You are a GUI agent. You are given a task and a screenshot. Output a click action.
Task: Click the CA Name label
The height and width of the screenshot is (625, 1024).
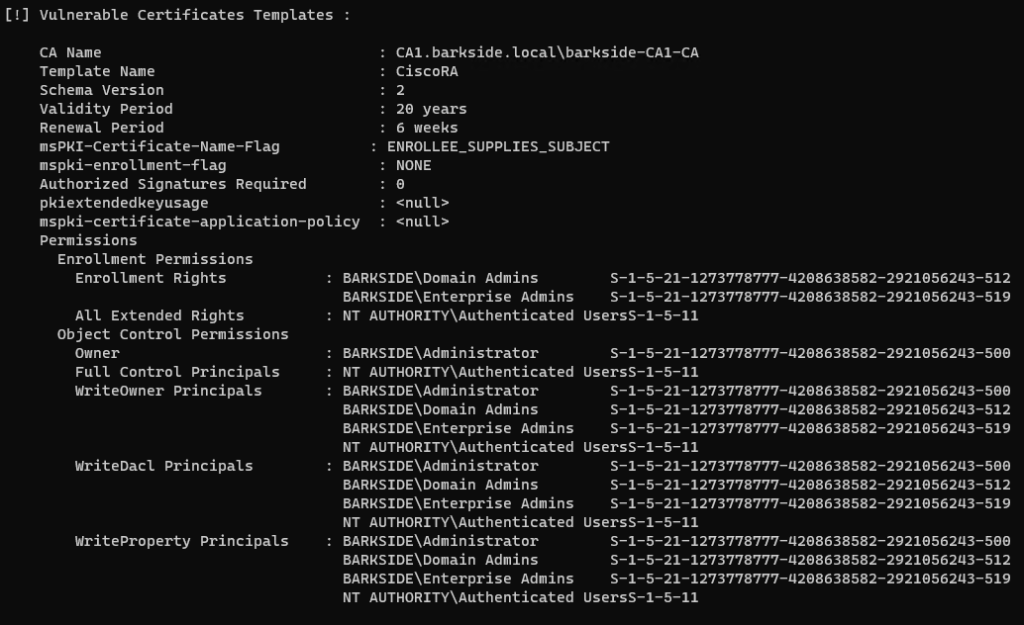click(x=70, y=53)
